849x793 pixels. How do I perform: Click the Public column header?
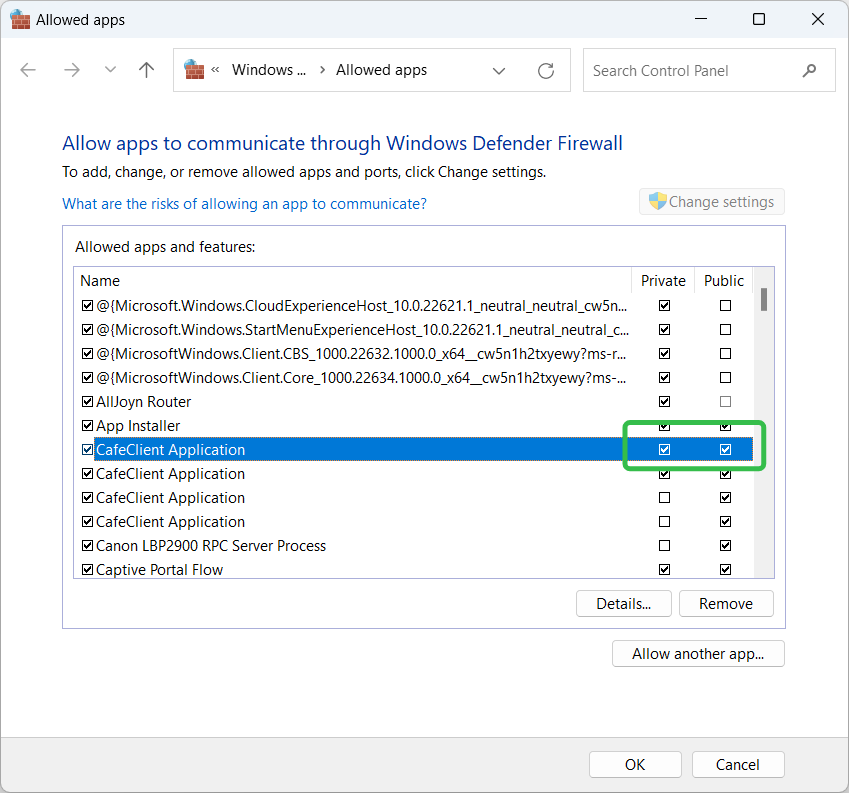tap(724, 280)
